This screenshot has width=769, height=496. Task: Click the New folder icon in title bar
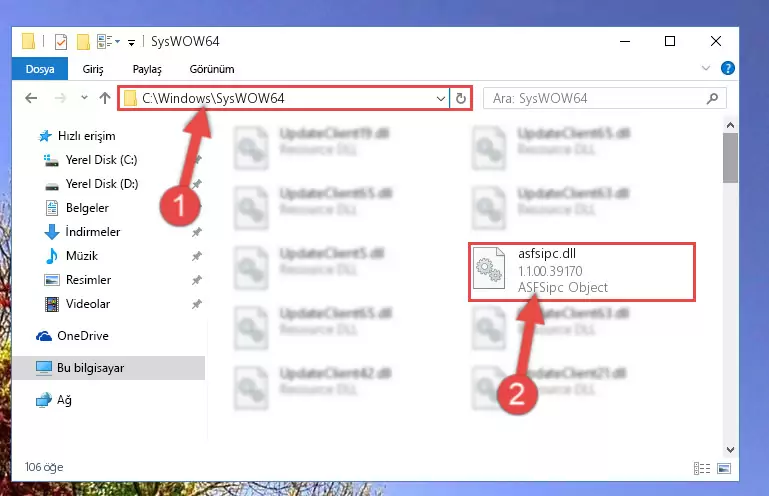83,42
